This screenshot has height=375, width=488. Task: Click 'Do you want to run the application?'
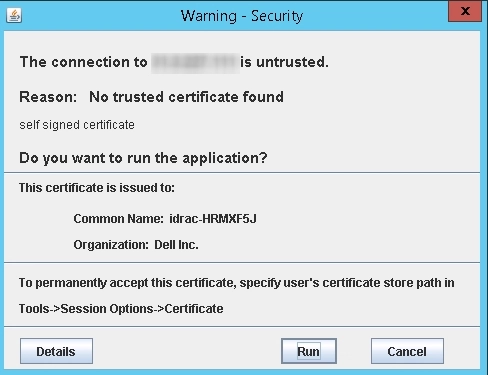[x=143, y=158]
